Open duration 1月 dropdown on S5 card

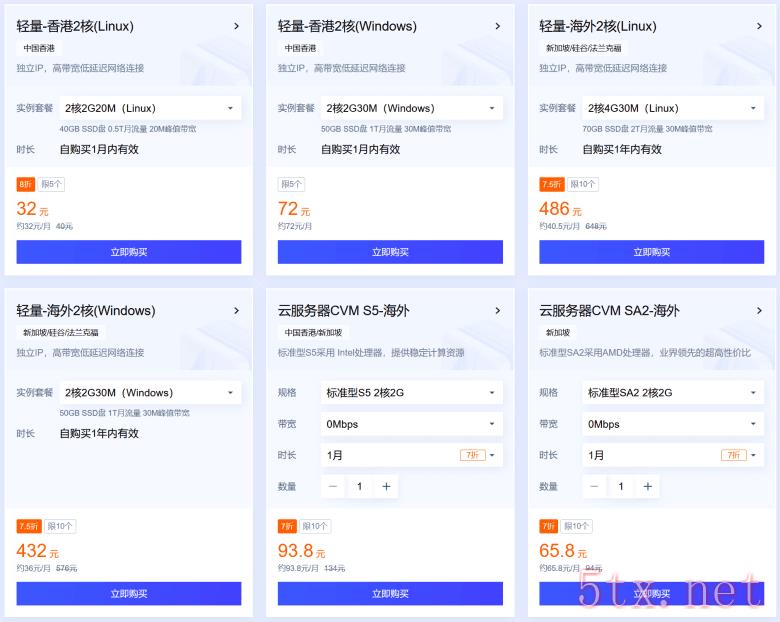click(x=411, y=455)
